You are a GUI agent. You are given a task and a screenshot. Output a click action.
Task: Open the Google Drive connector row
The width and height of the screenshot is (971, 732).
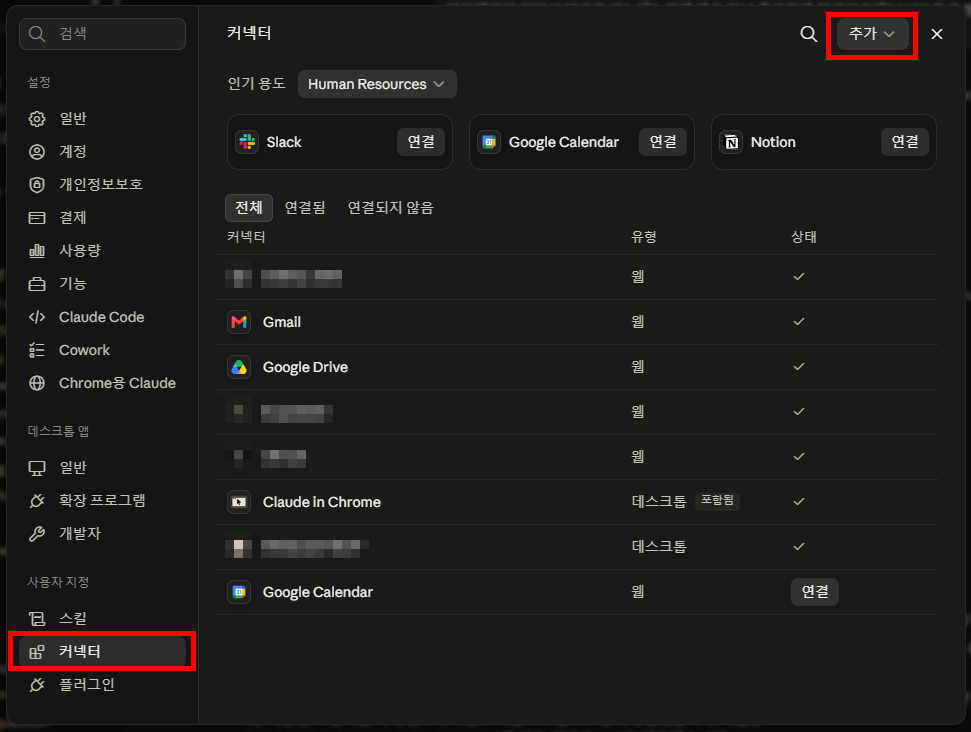(577, 367)
